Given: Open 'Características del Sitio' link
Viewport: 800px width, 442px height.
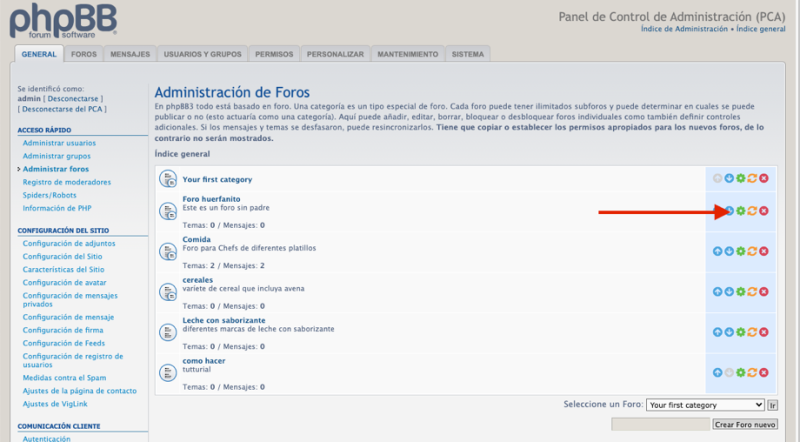Looking at the screenshot, I should click(63, 269).
